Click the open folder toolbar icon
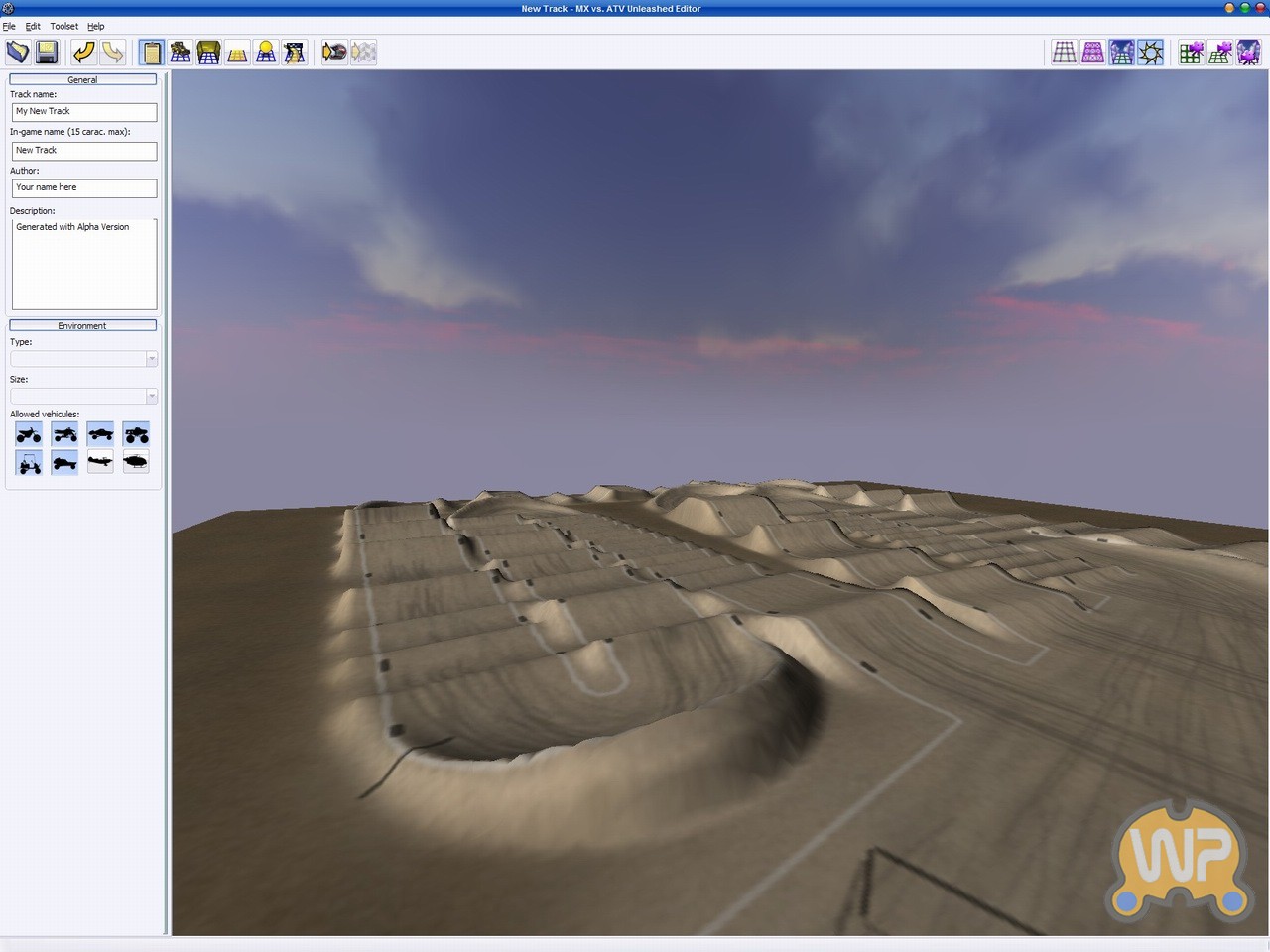This screenshot has width=1270, height=952. [x=18, y=52]
